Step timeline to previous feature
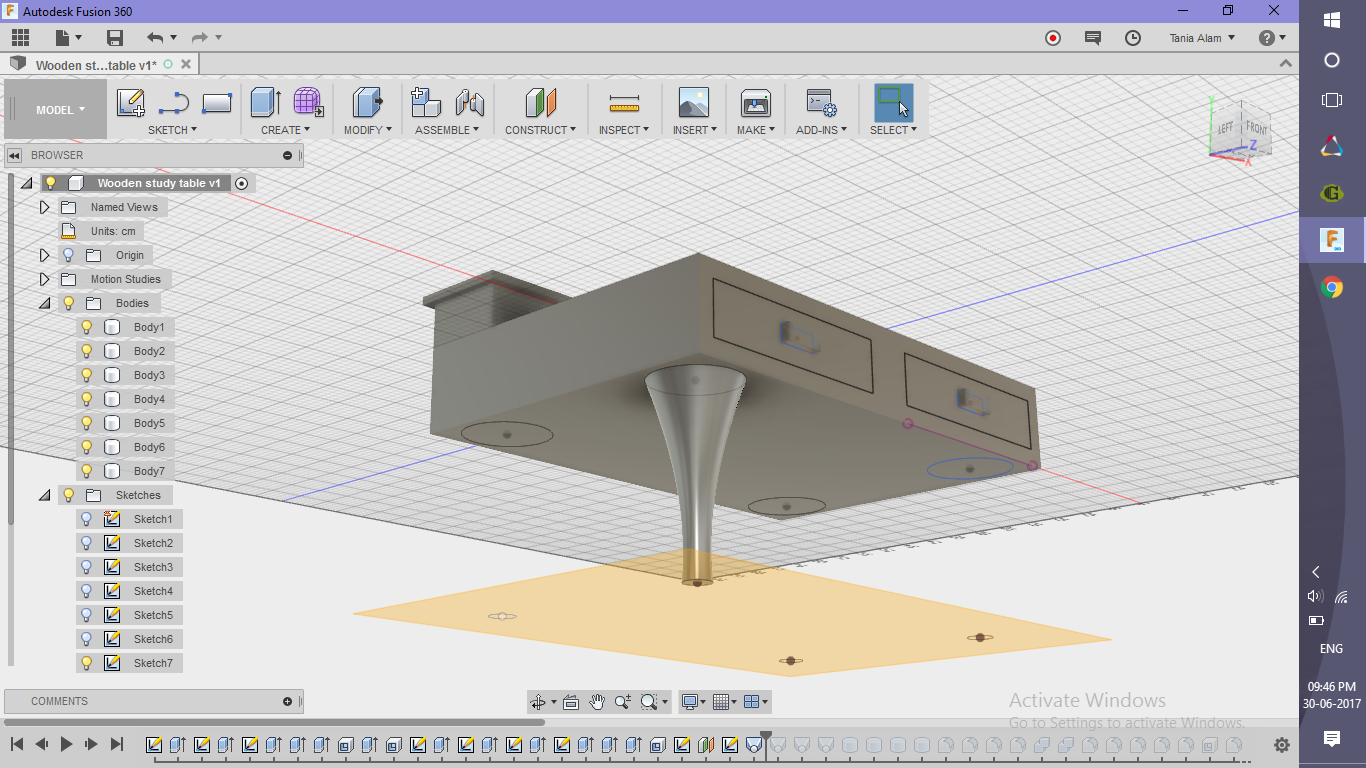 [41, 745]
